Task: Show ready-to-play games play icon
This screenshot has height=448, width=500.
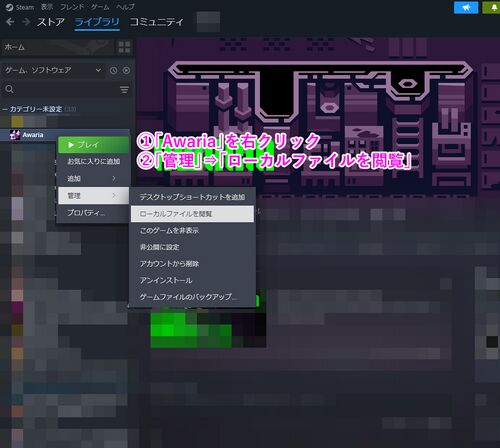Action: (x=126, y=70)
